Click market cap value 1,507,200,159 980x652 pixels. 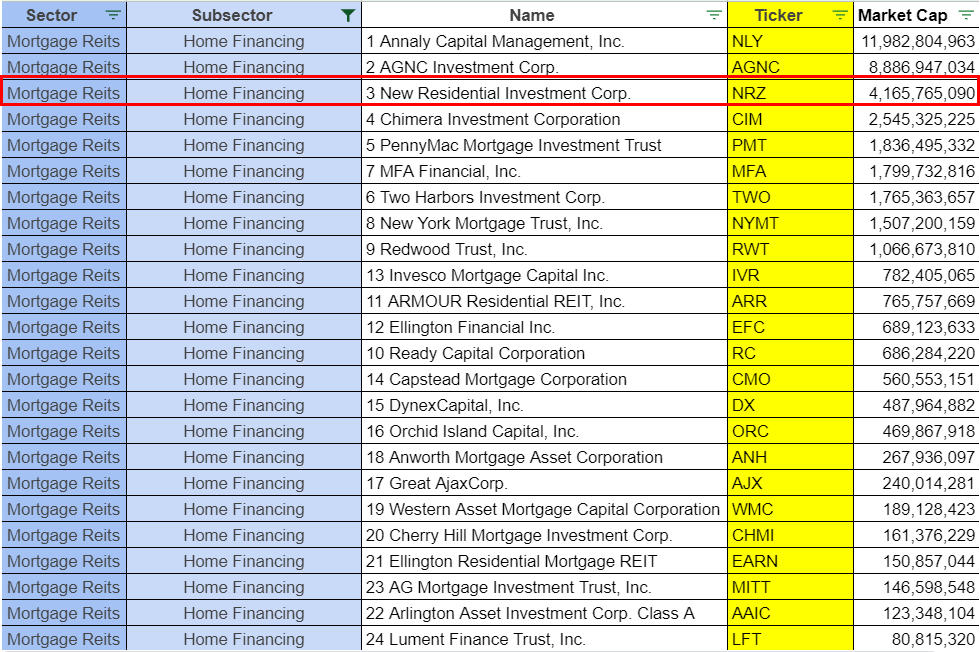coord(921,223)
